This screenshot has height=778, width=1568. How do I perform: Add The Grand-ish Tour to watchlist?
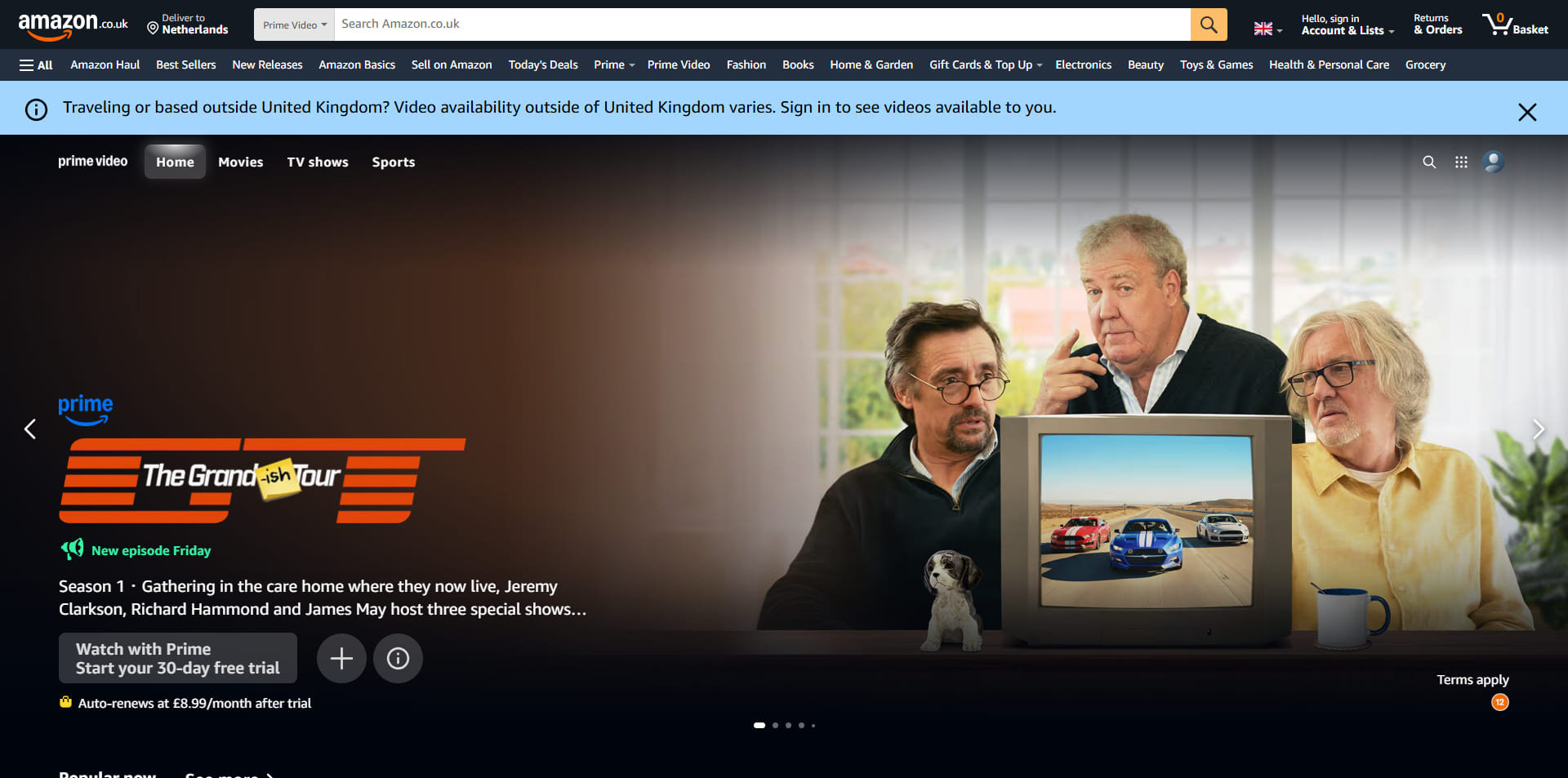[x=341, y=658]
